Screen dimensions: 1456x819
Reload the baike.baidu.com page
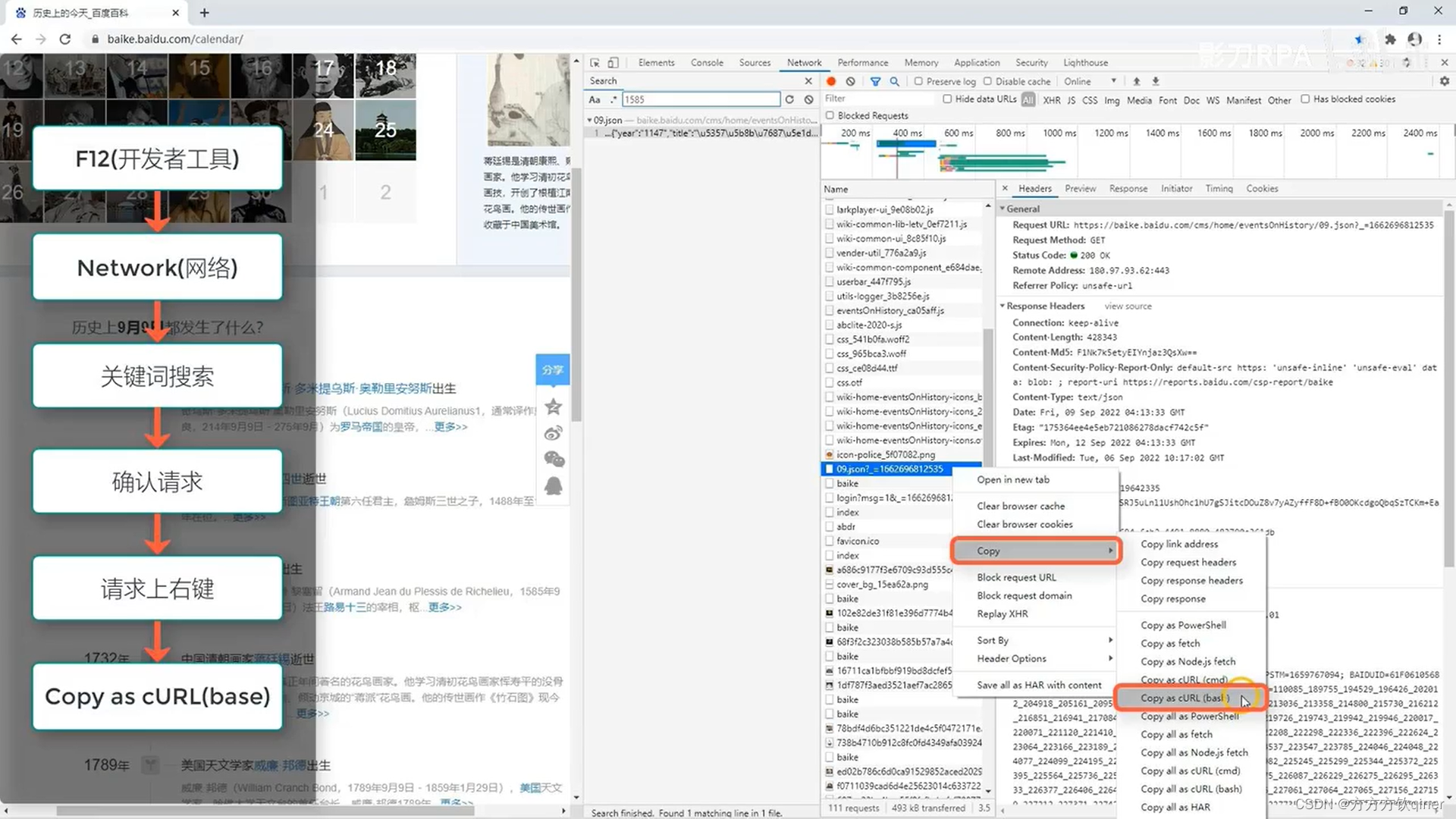(x=65, y=39)
